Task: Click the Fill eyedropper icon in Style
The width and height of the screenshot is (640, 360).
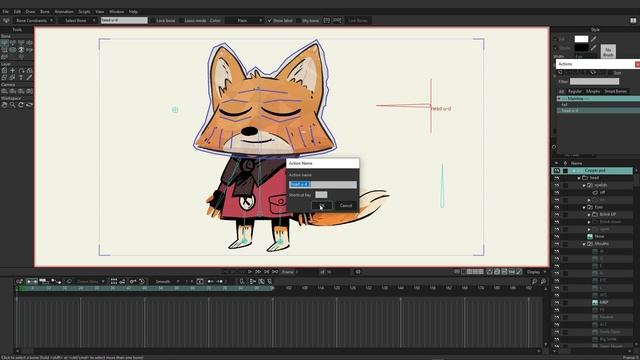Action: pos(594,39)
